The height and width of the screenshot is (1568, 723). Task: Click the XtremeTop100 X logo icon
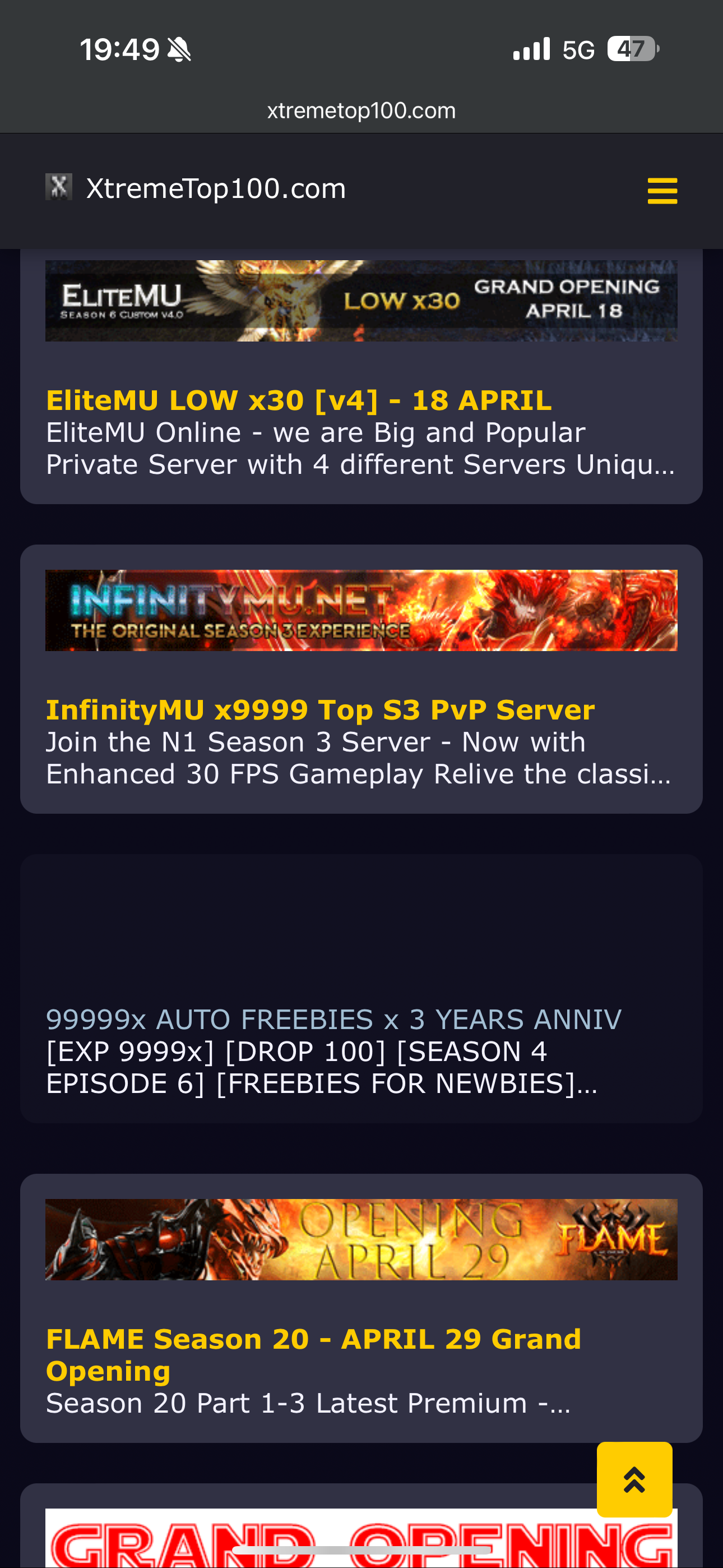point(59,187)
